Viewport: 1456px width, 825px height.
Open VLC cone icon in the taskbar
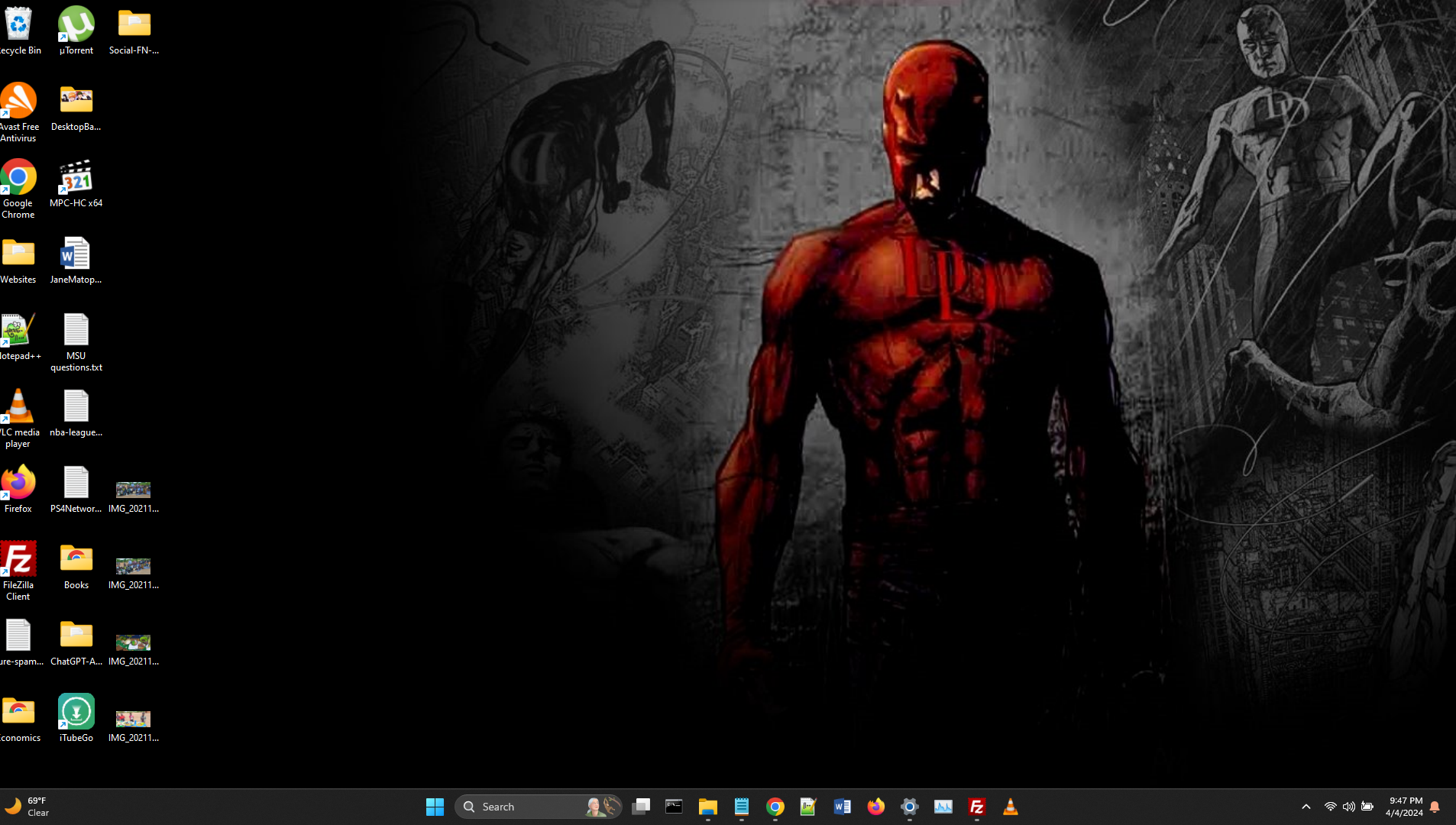(1011, 807)
